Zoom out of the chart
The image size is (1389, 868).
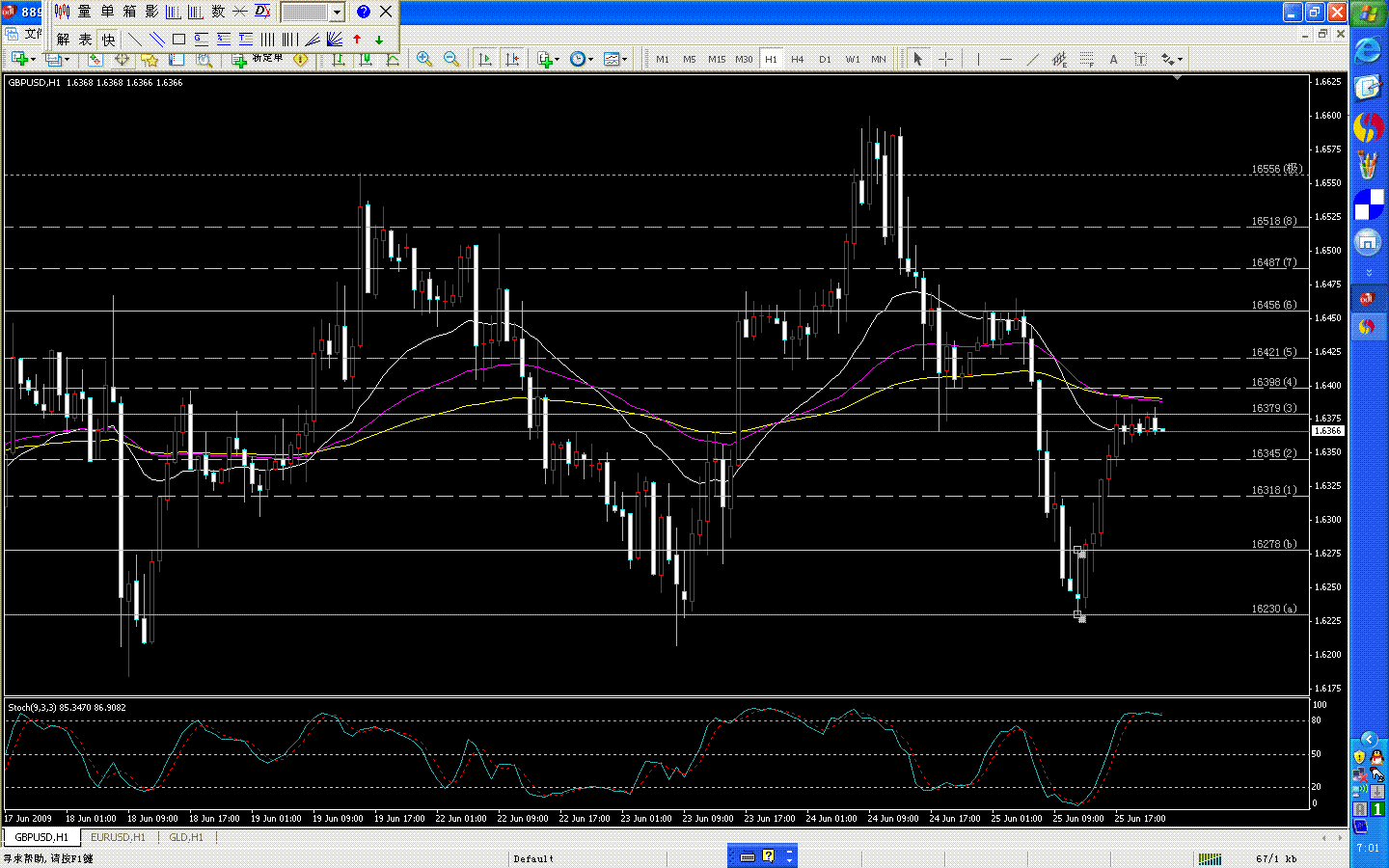pos(450,59)
